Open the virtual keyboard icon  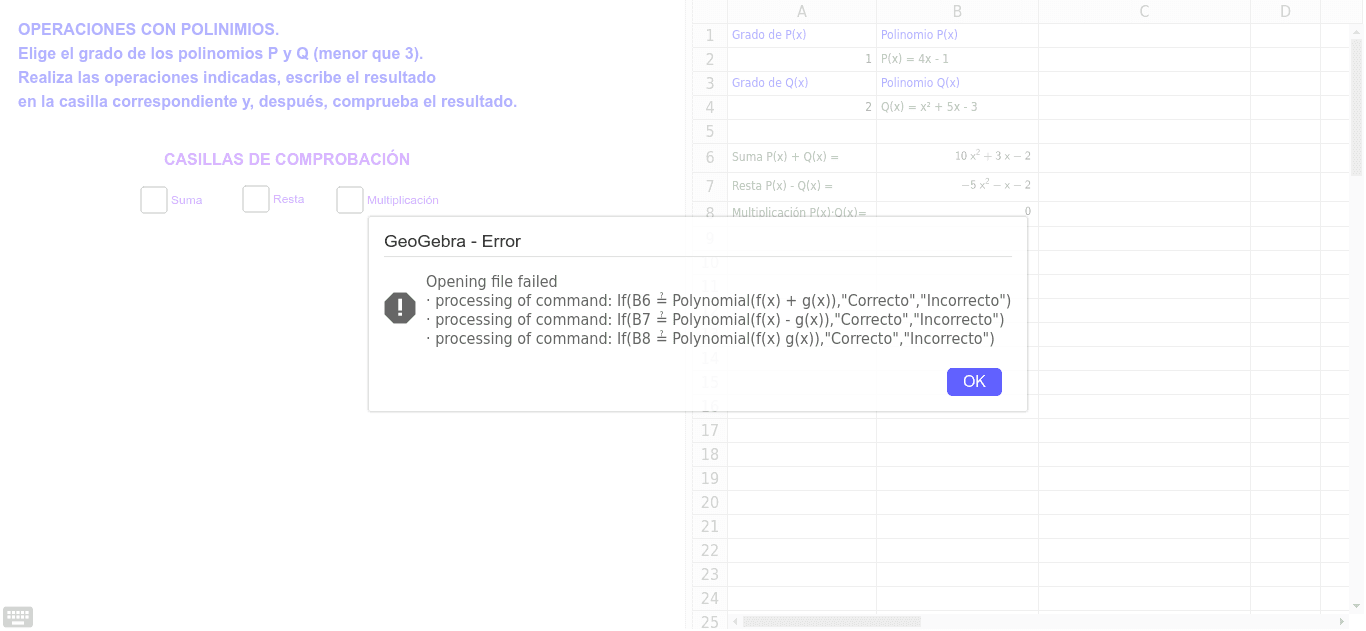click(x=18, y=617)
